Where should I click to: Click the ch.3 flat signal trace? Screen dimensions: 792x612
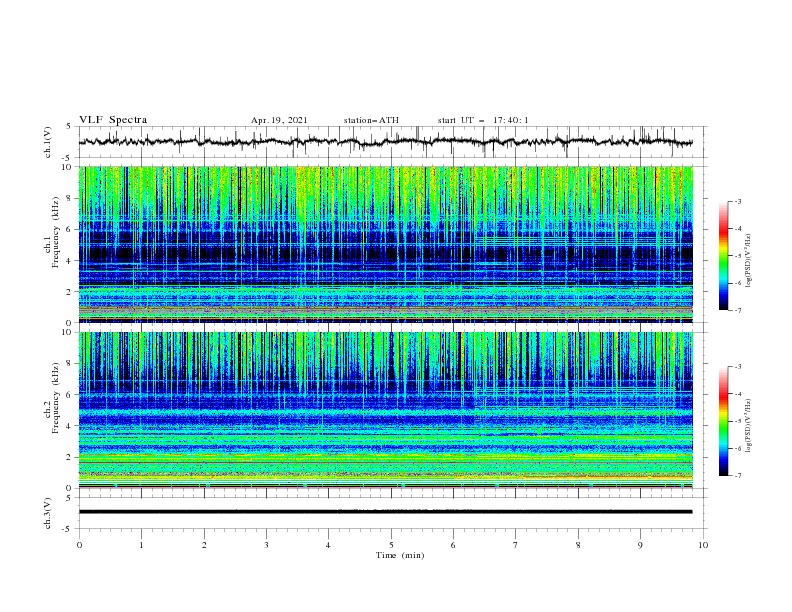(385, 512)
